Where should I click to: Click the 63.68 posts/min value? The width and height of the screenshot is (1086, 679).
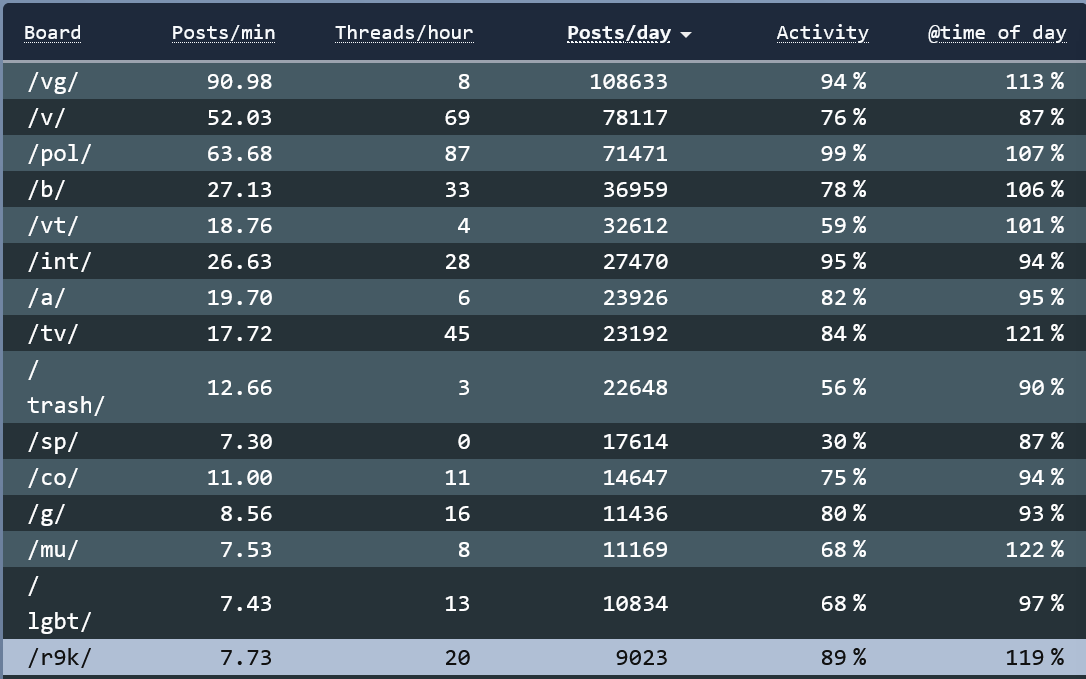pyautogui.click(x=240, y=153)
